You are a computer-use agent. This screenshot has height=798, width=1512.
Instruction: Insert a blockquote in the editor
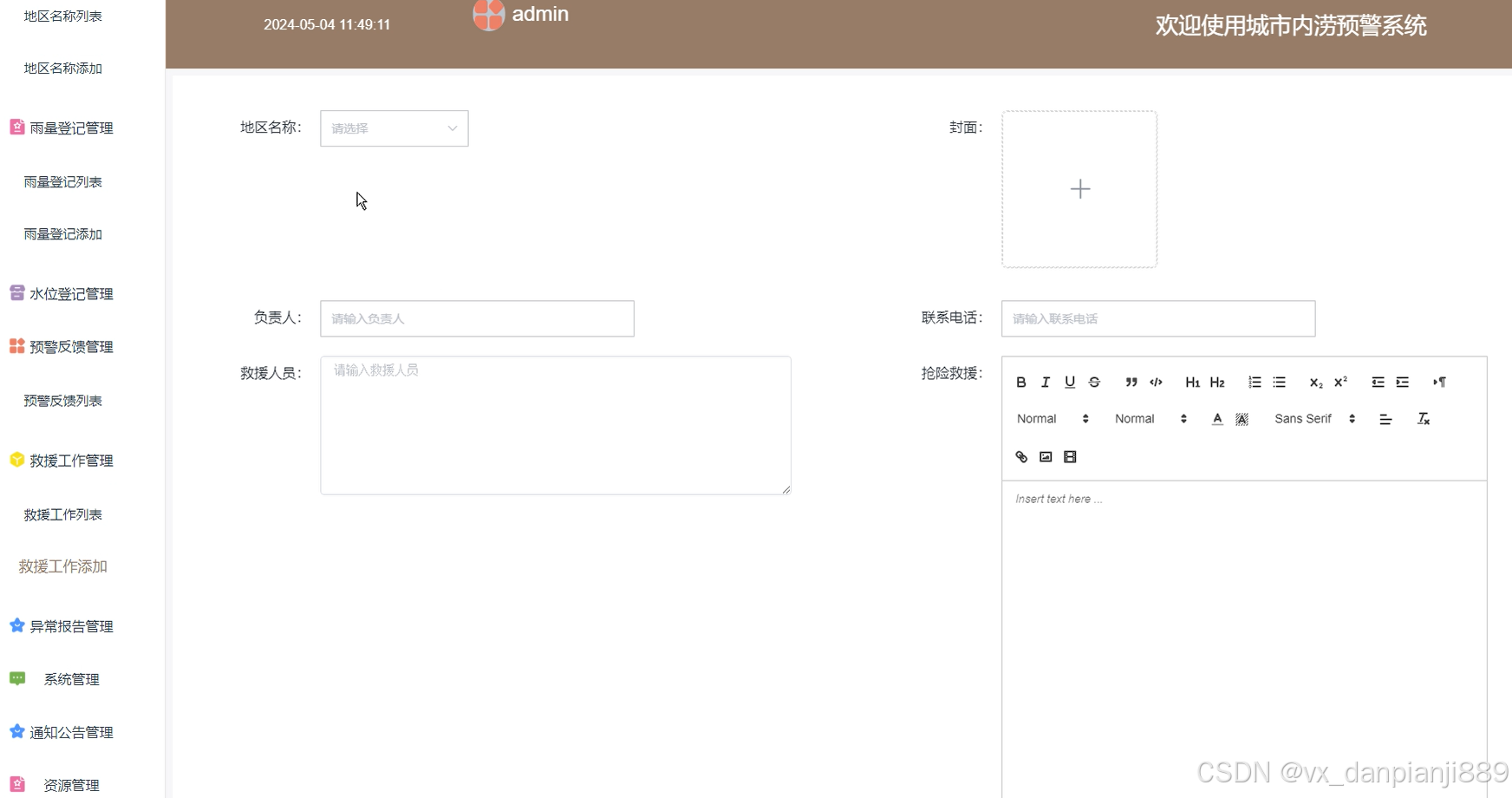coord(1131,383)
